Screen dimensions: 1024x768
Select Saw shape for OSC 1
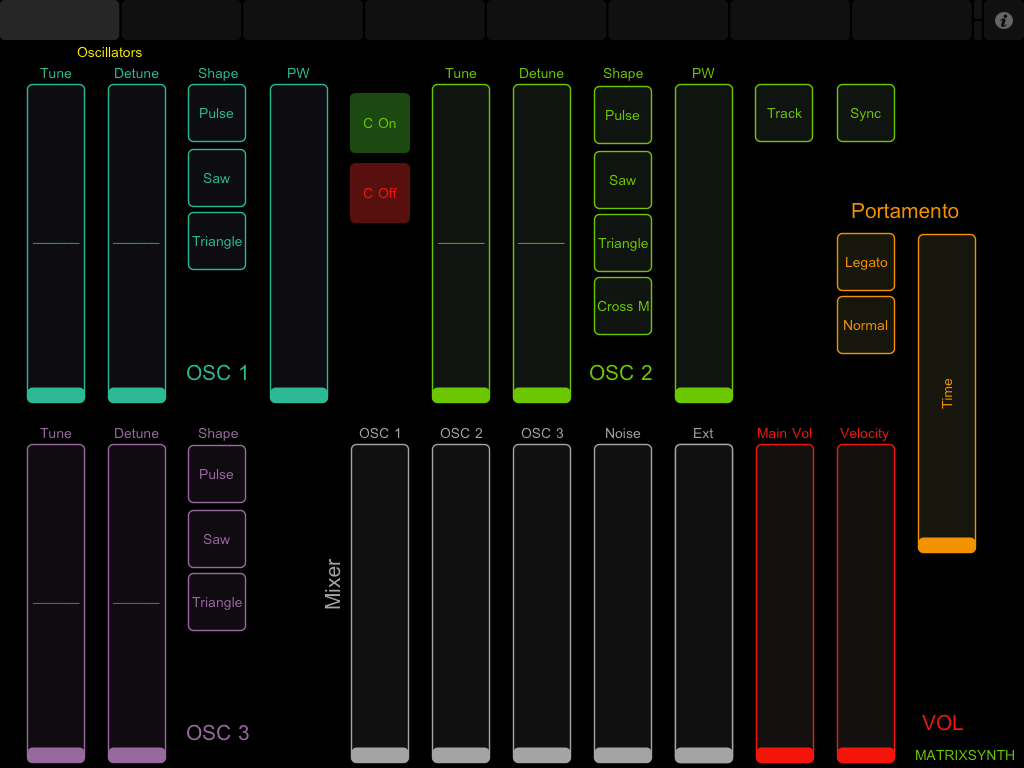[x=217, y=178]
